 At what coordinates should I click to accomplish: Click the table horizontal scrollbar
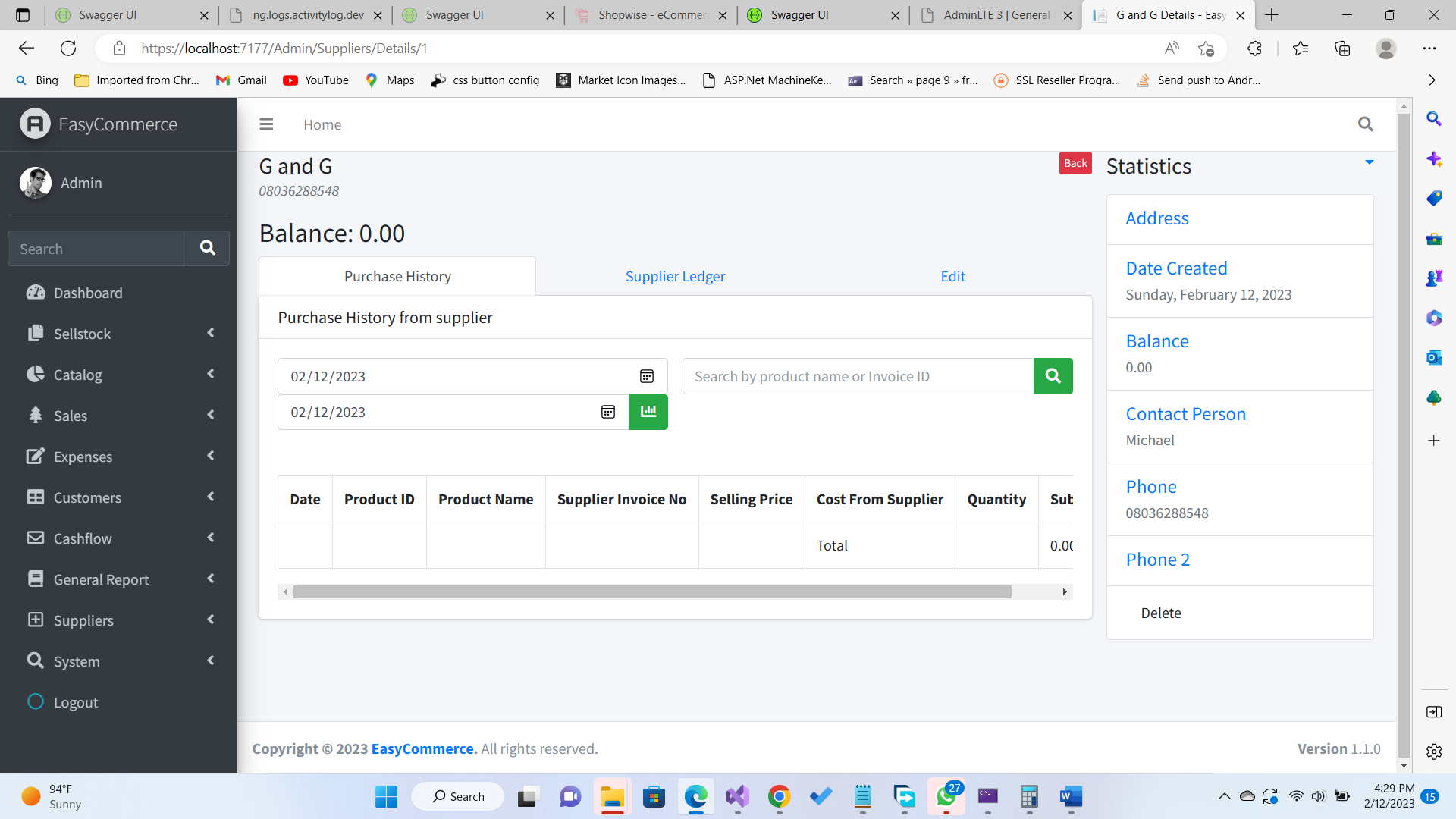652,591
